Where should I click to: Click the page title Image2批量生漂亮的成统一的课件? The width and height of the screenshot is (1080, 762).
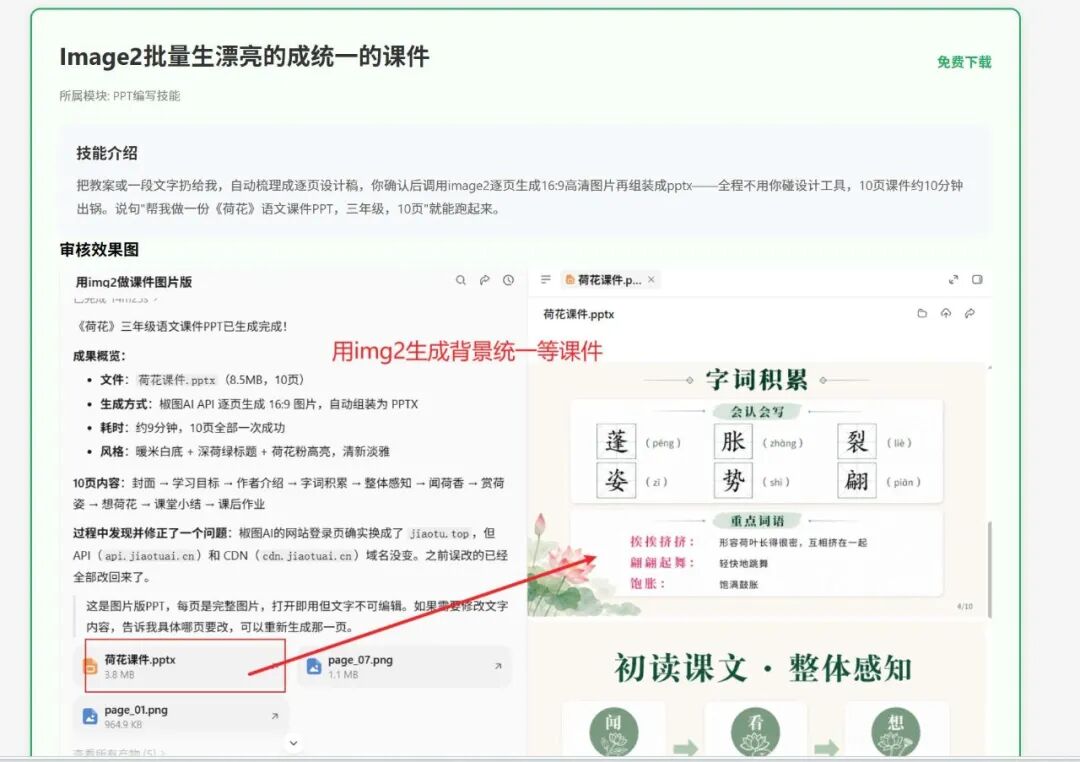tap(245, 56)
